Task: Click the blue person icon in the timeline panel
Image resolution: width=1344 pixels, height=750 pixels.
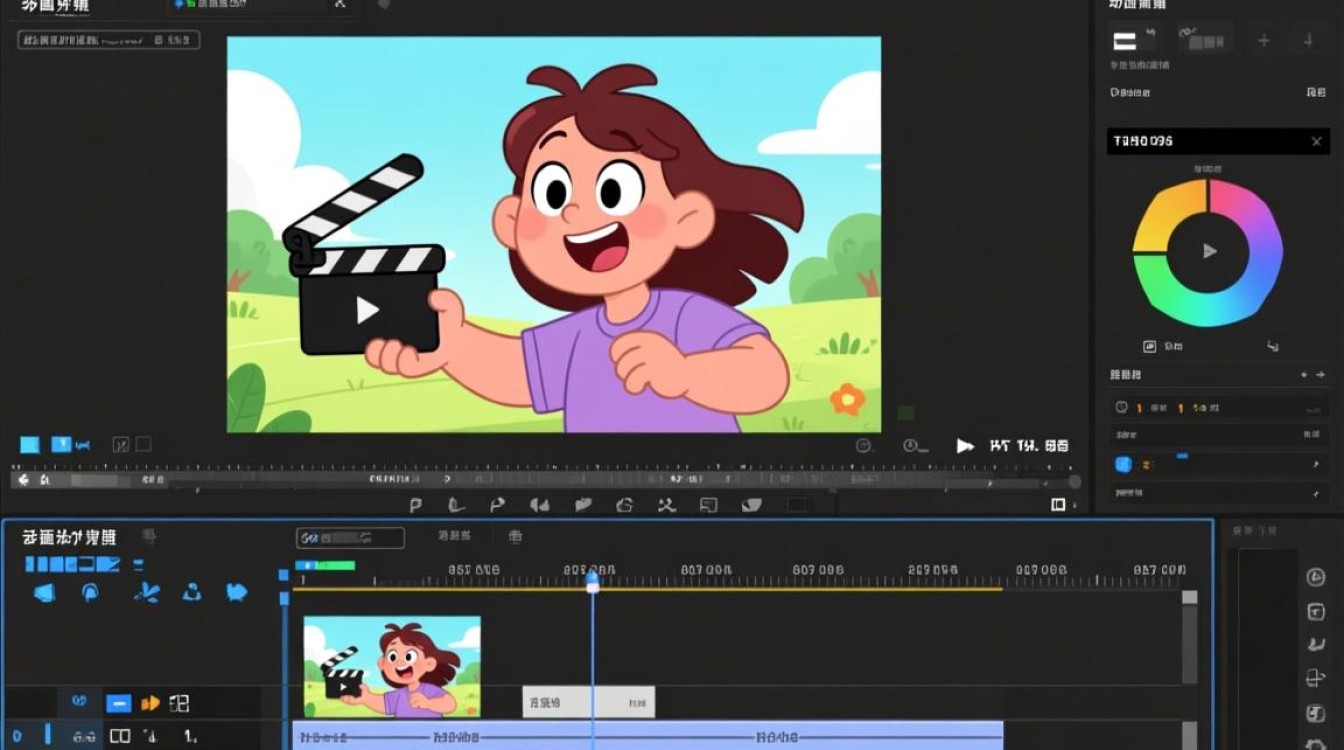Action: point(192,593)
